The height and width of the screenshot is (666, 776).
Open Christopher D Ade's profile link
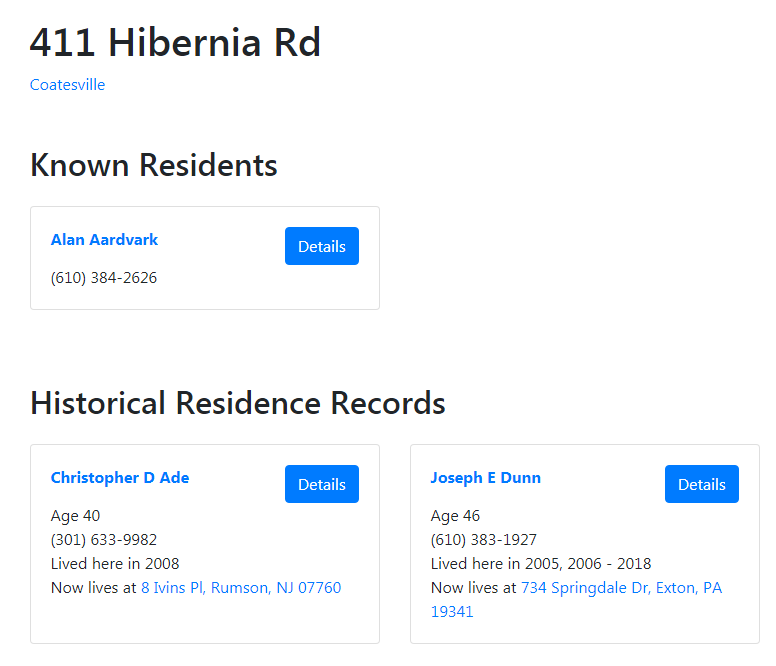120,477
